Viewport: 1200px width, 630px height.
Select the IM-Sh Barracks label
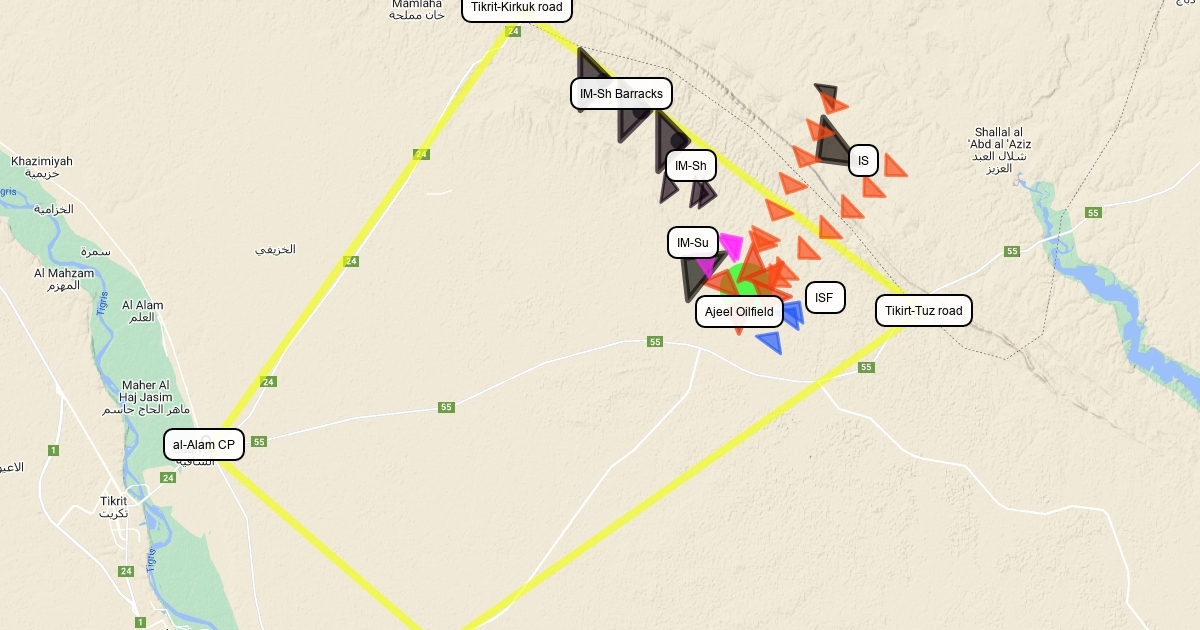click(621, 94)
